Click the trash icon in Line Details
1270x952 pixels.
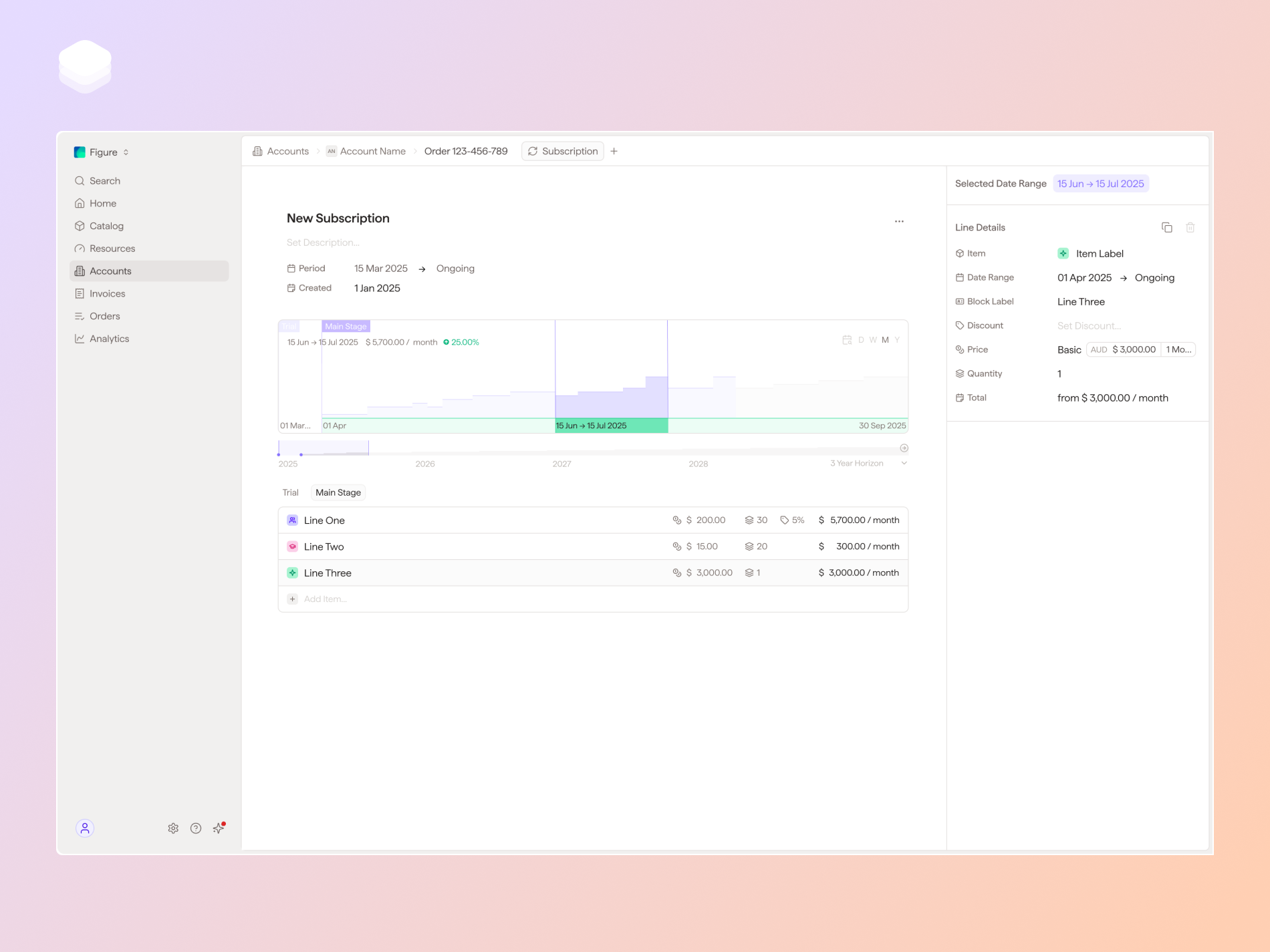(x=1190, y=228)
